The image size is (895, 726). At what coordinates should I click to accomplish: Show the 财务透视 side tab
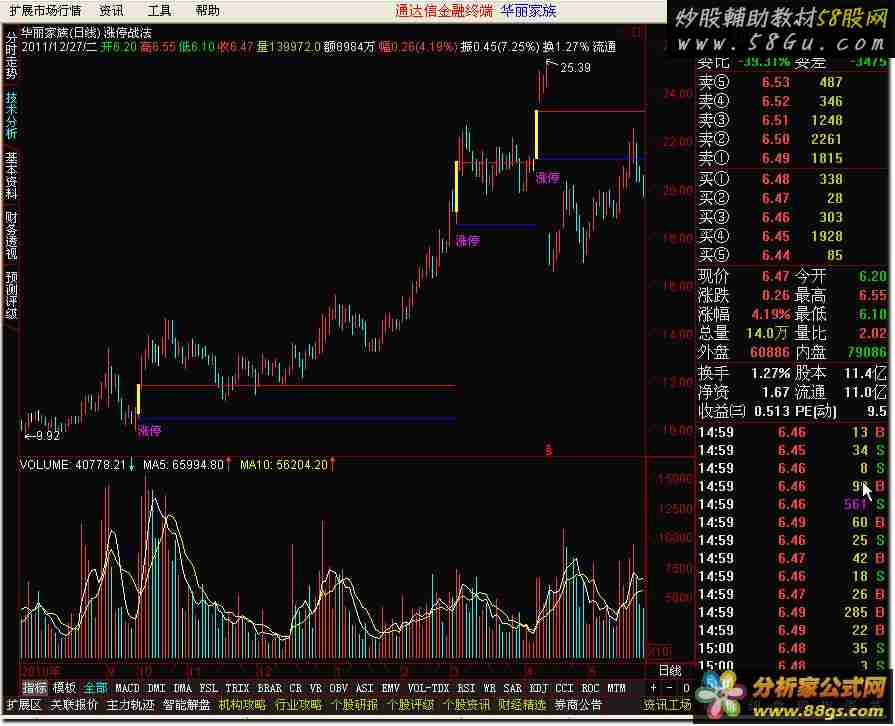pos(11,235)
